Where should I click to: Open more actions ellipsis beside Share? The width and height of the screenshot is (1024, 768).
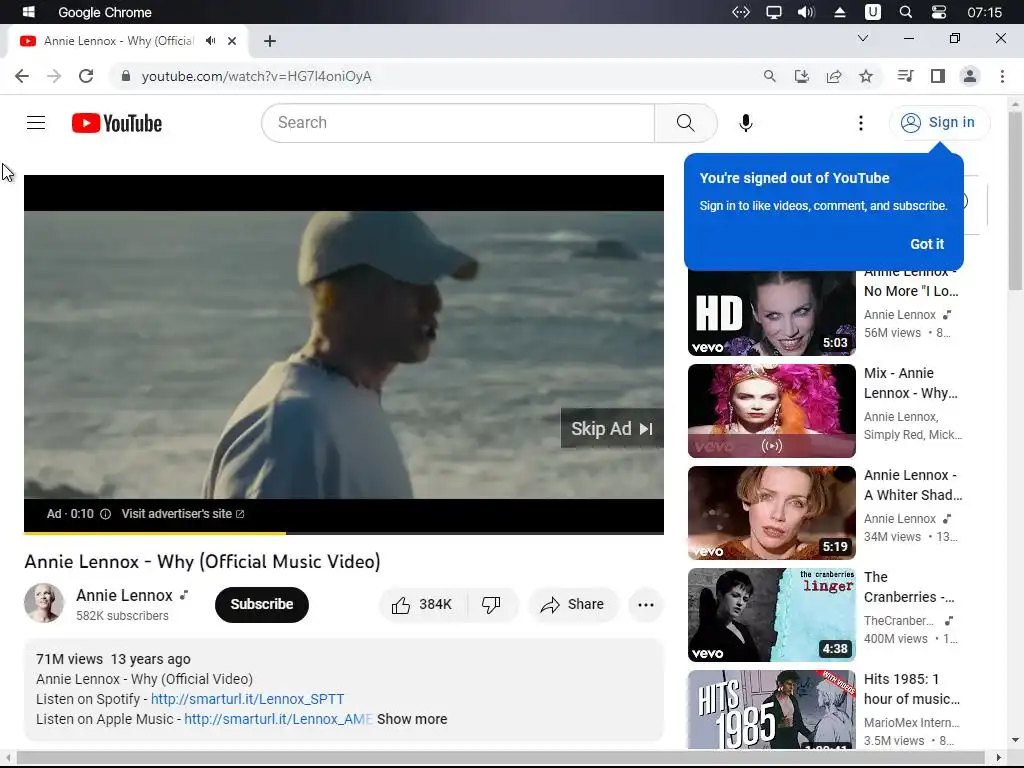646,605
